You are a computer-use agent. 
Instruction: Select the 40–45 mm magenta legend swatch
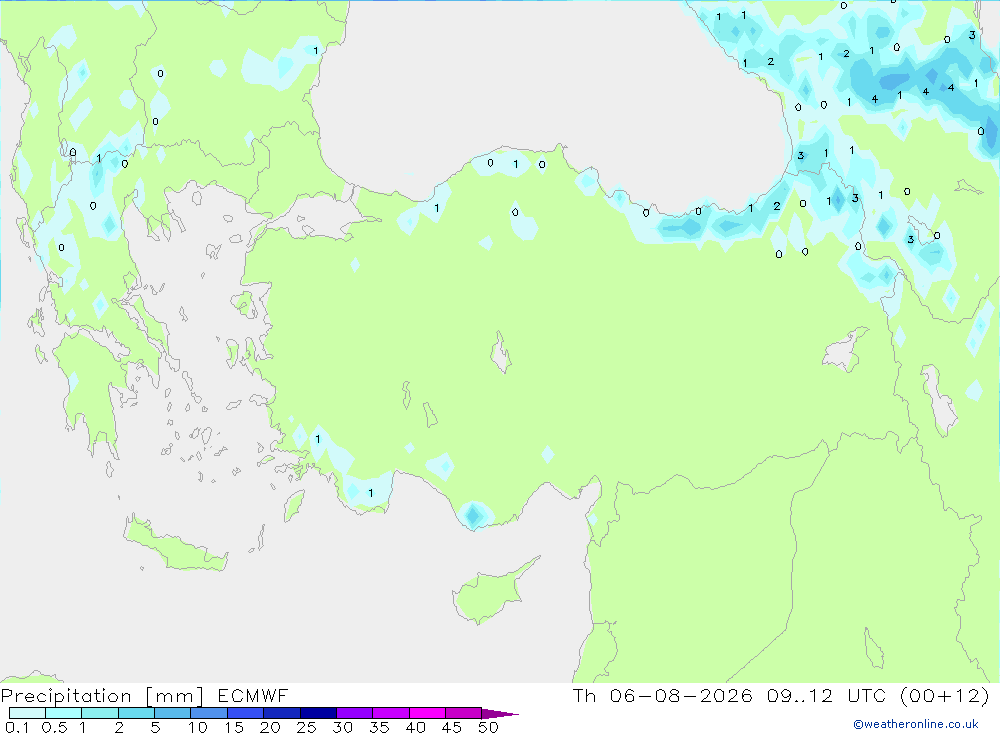click(427, 713)
